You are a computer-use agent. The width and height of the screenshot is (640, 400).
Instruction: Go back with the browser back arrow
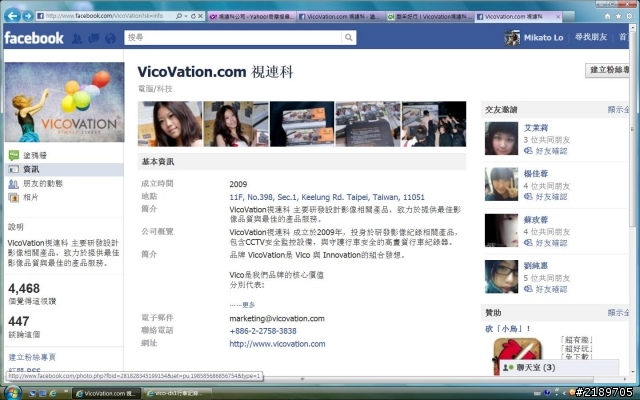point(13,16)
